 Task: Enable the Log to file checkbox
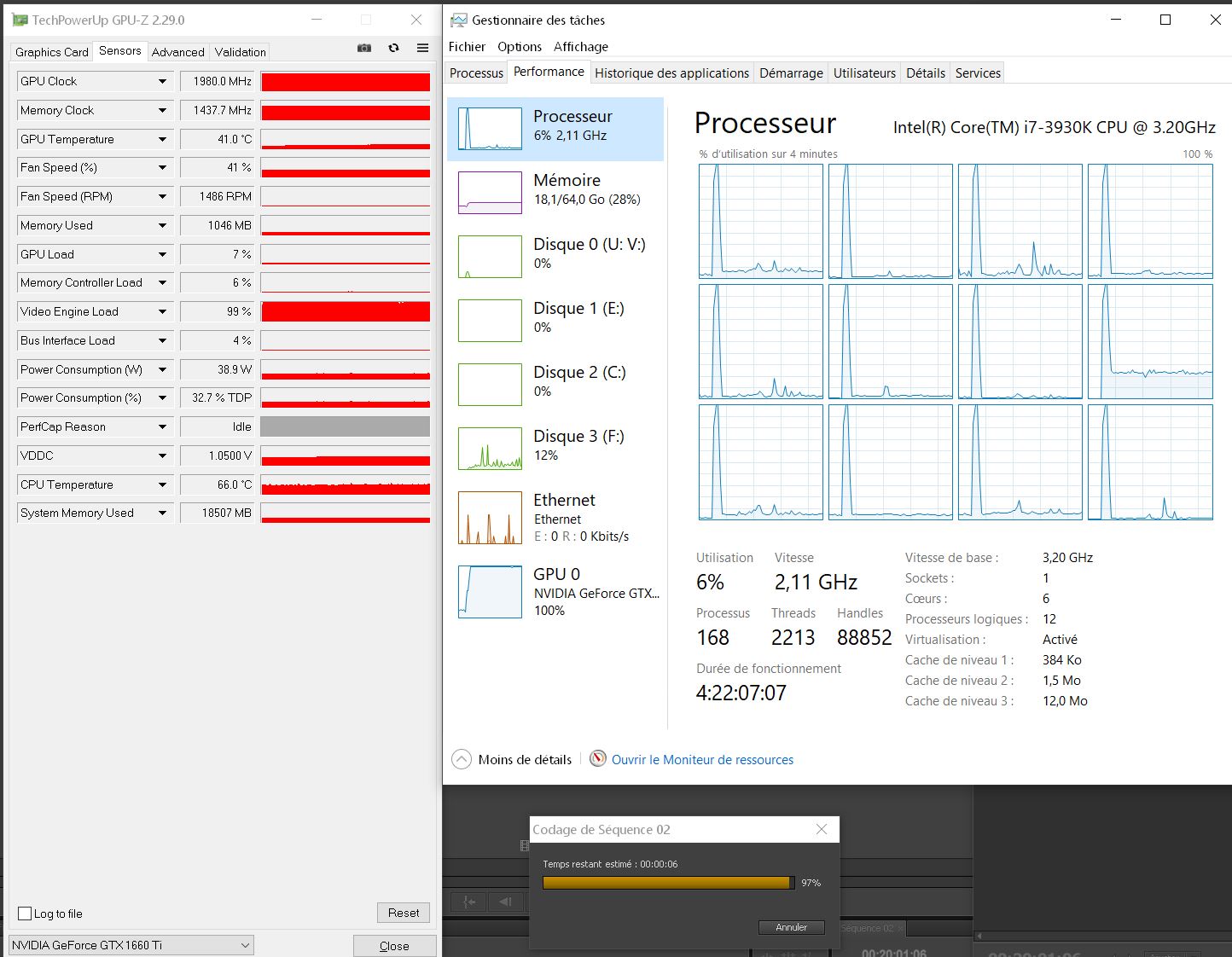point(25,913)
